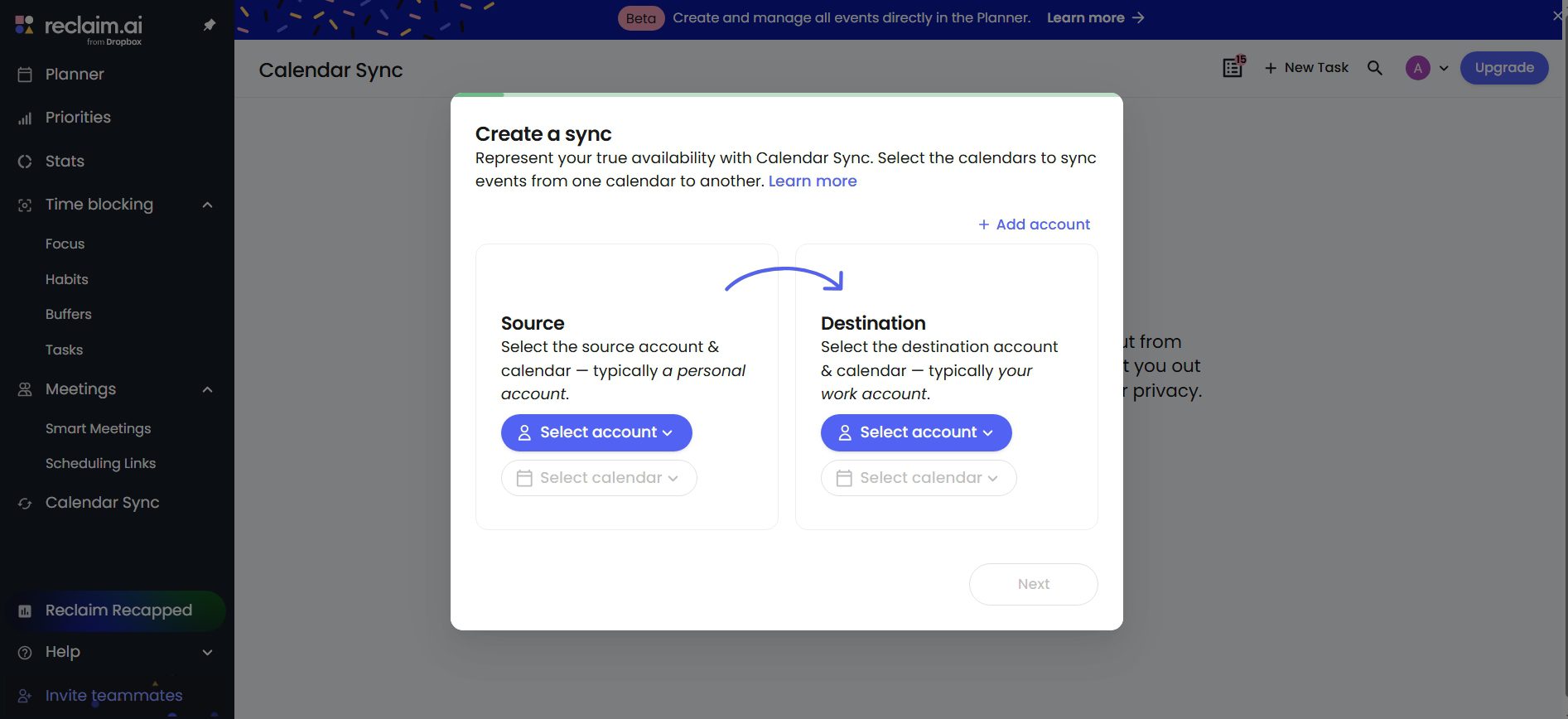Select the Priorities sidebar icon

tap(25, 118)
